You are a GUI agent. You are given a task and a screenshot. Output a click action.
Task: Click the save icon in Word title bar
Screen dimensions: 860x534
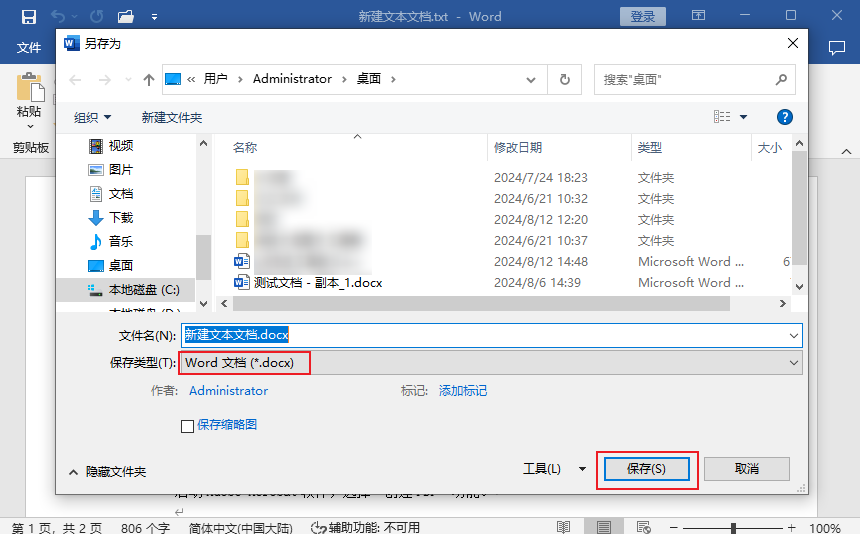point(28,17)
